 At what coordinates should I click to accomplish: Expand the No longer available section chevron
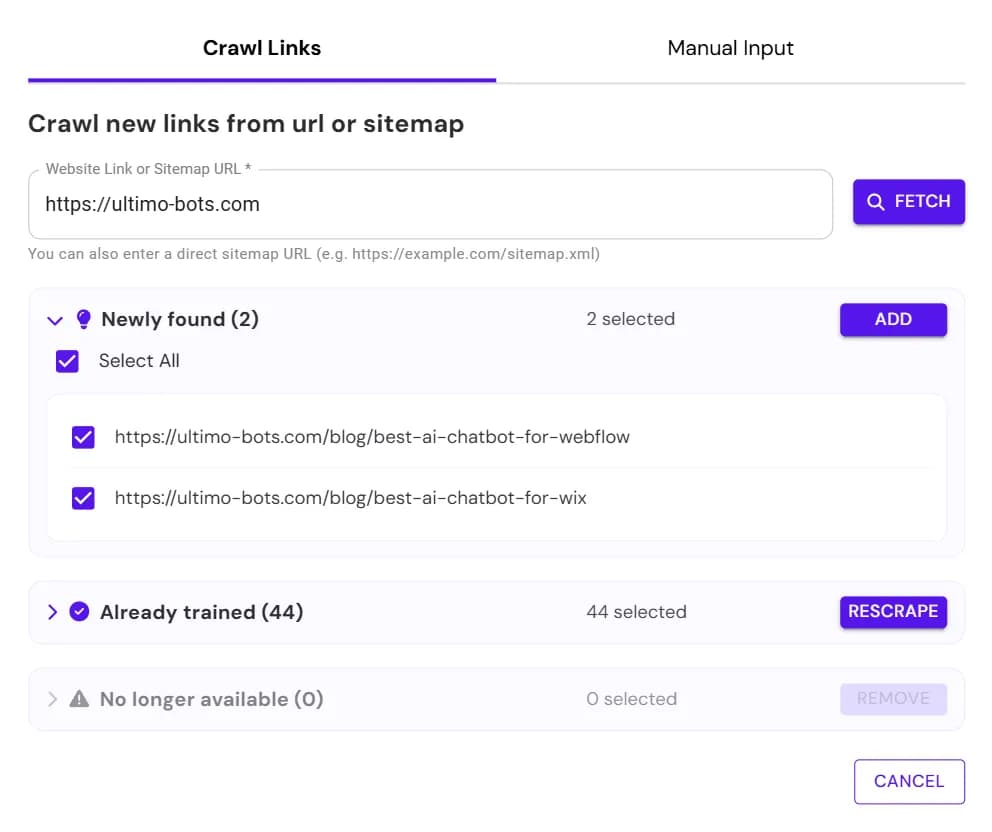[53, 699]
